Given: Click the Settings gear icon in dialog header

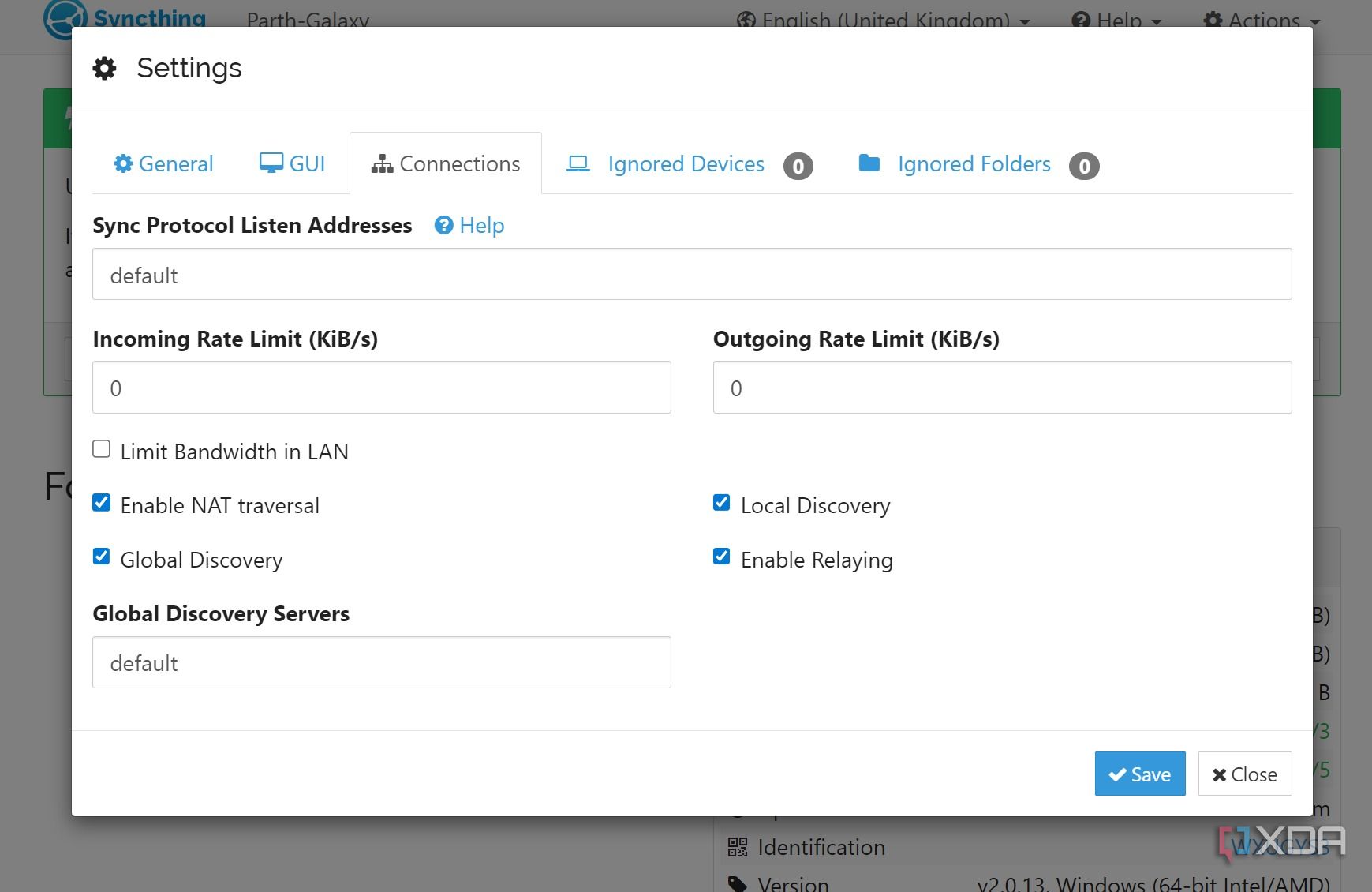Looking at the screenshot, I should (x=104, y=69).
